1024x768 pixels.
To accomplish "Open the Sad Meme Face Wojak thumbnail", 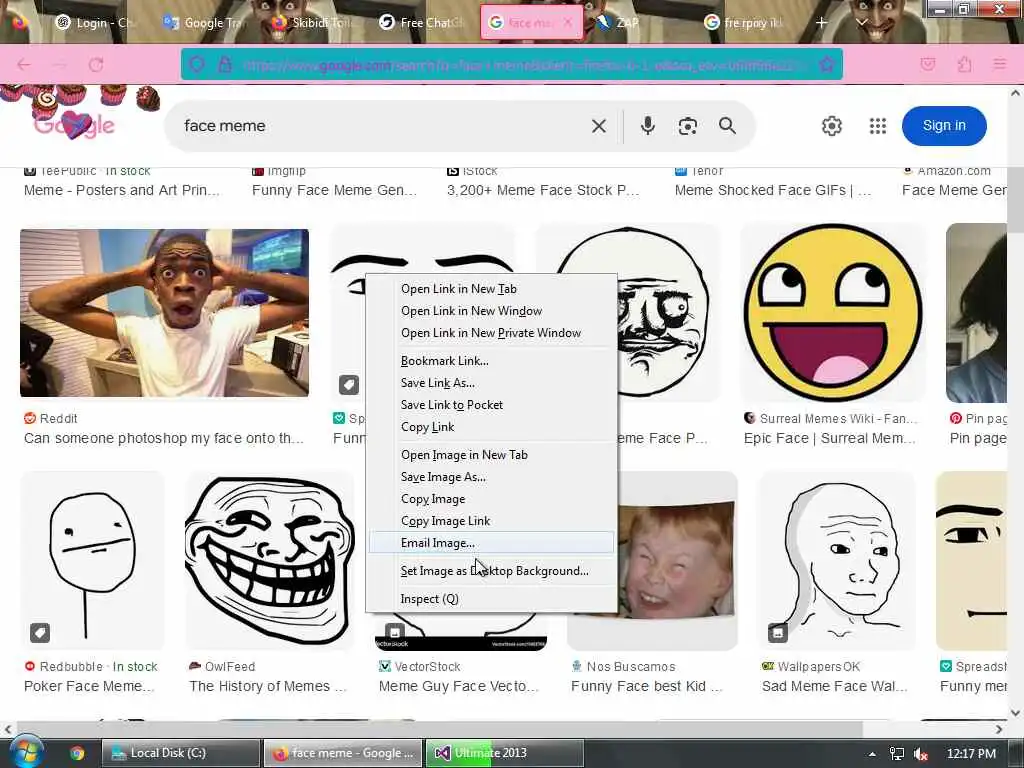I will pos(837,560).
